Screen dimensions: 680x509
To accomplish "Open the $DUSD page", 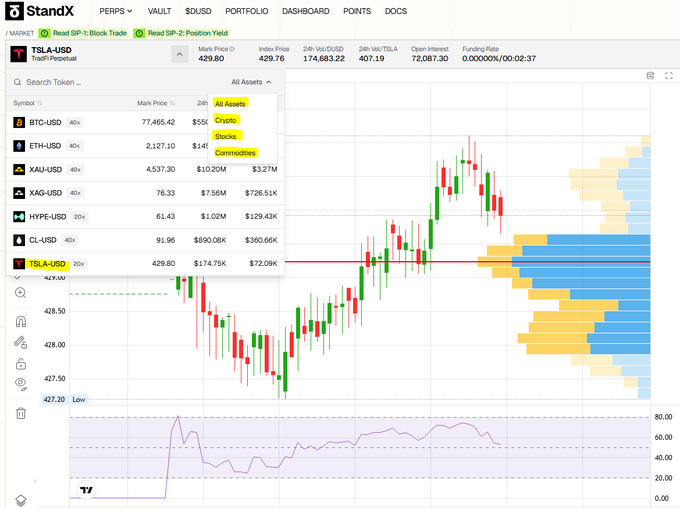I will 198,11.
